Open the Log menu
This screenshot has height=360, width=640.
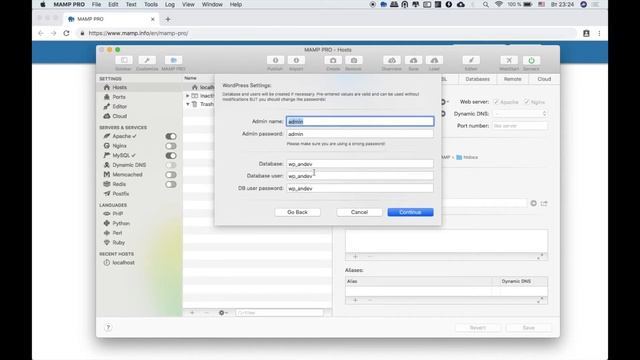(x=170, y=4)
